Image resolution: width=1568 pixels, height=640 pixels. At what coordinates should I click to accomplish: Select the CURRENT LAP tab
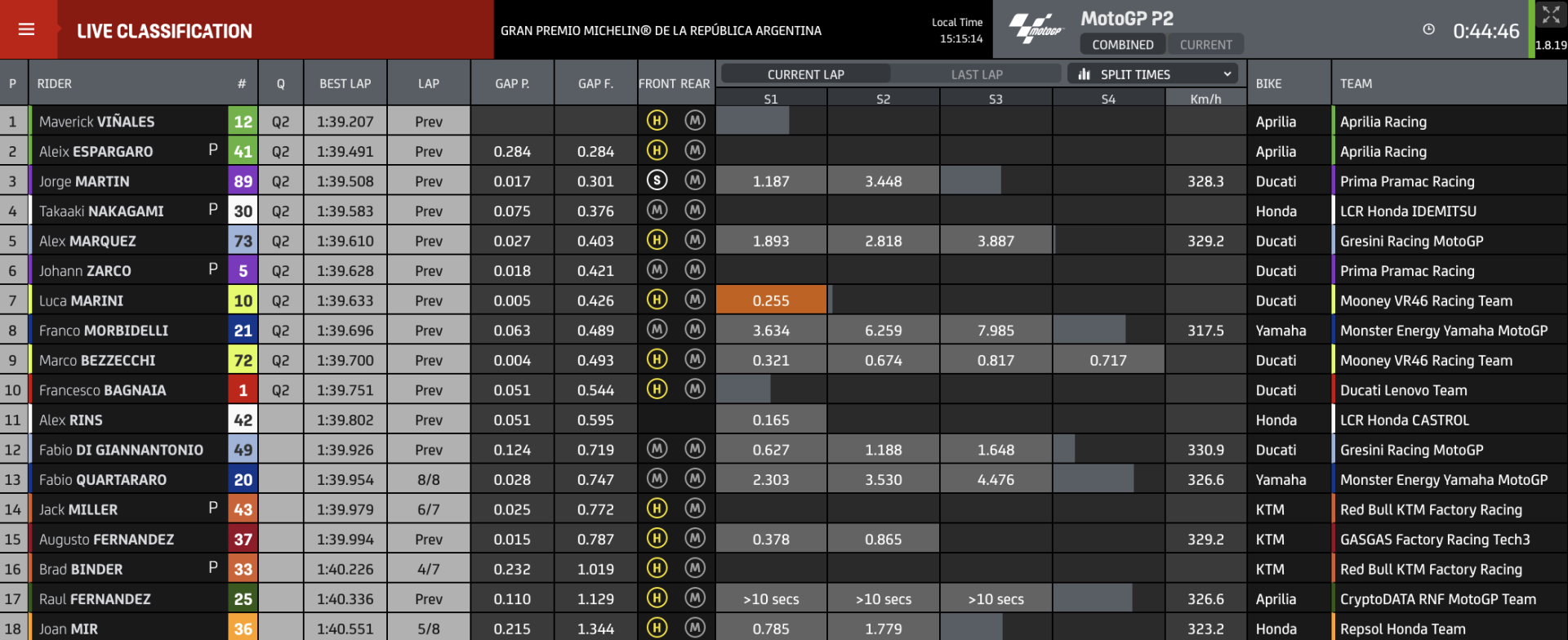[805, 74]
